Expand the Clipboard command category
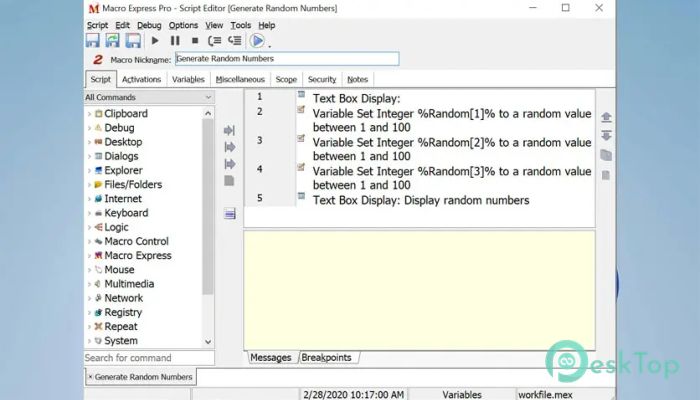Screen dimensions: 700x400 89,114
